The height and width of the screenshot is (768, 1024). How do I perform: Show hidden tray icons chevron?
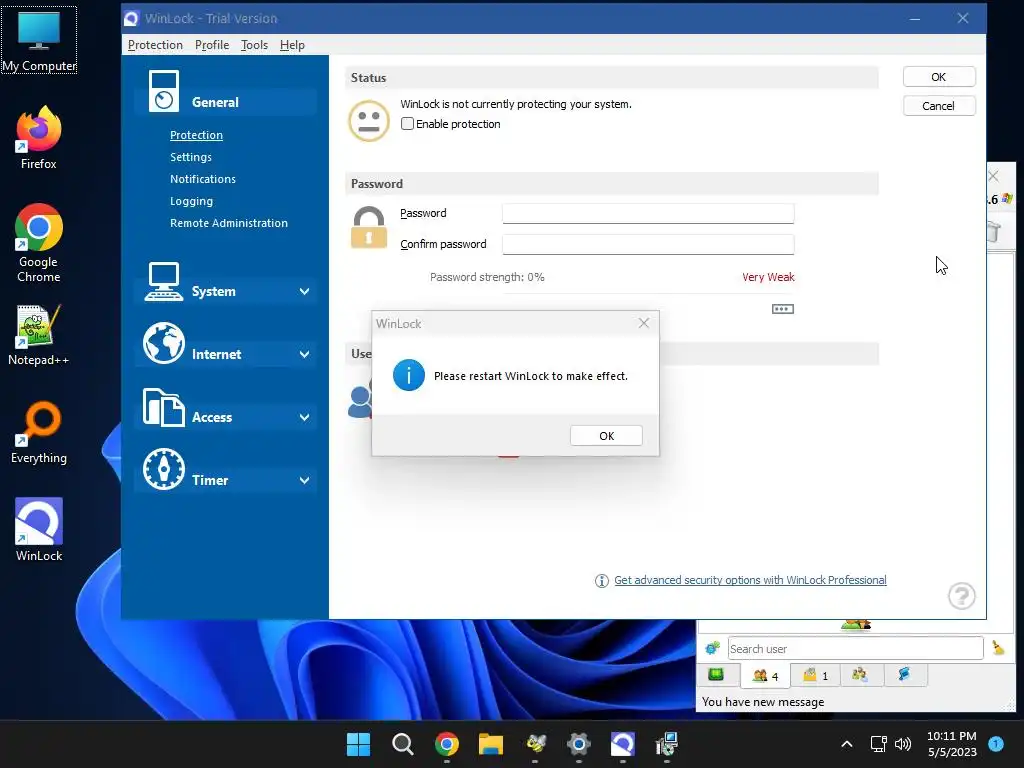click(846, 744)
